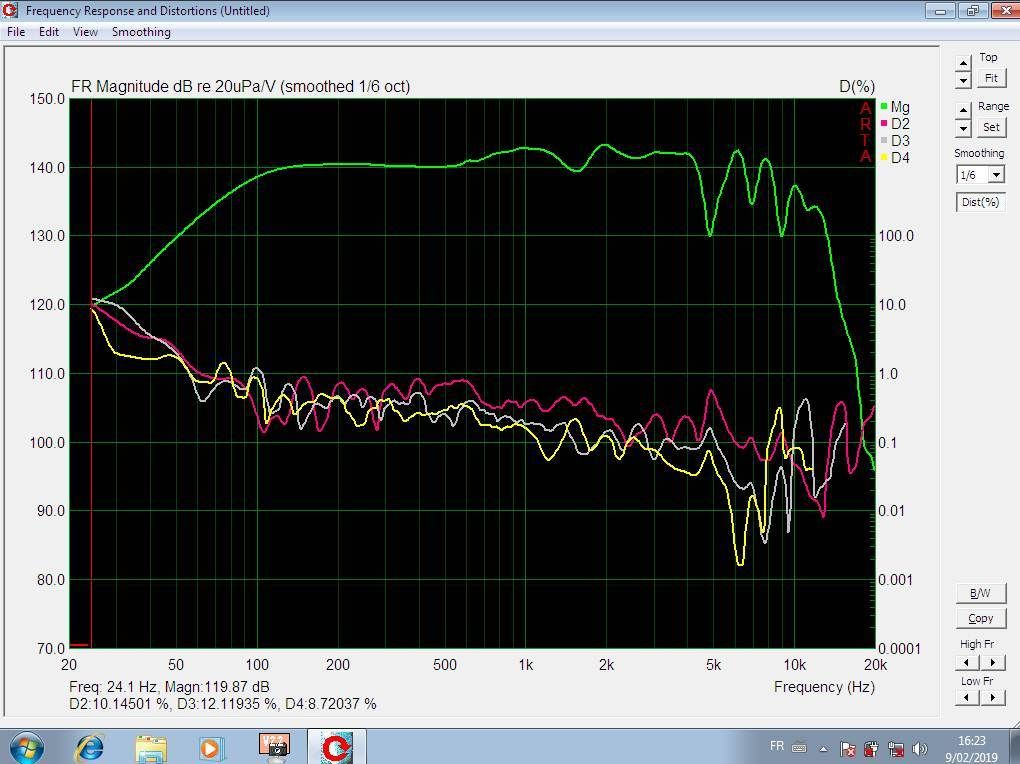This screenshot has width=1020, height=764.
Task: Click the Fit button
Action: coord(991,78)
